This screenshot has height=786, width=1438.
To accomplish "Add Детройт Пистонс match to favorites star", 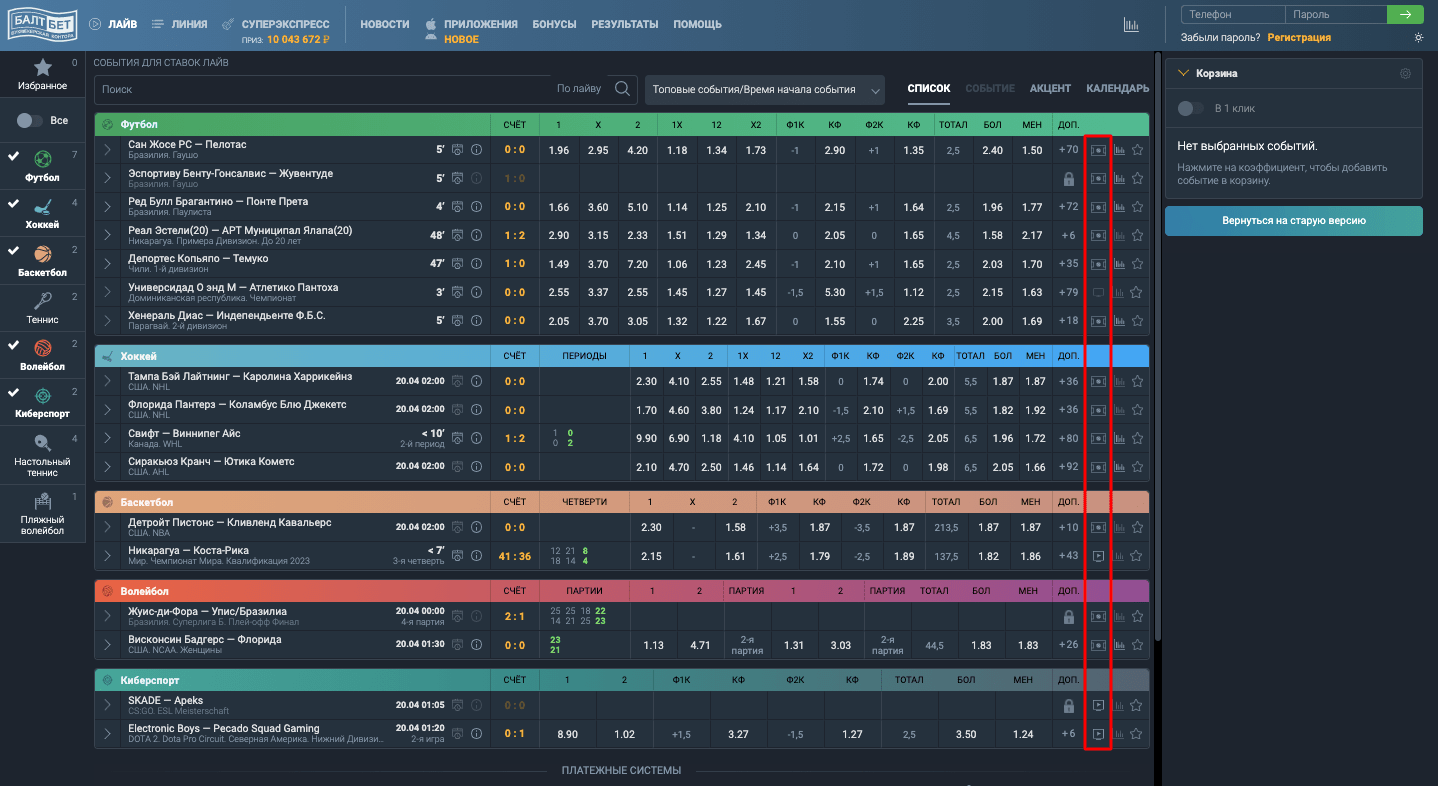I will click(1137, 527).
